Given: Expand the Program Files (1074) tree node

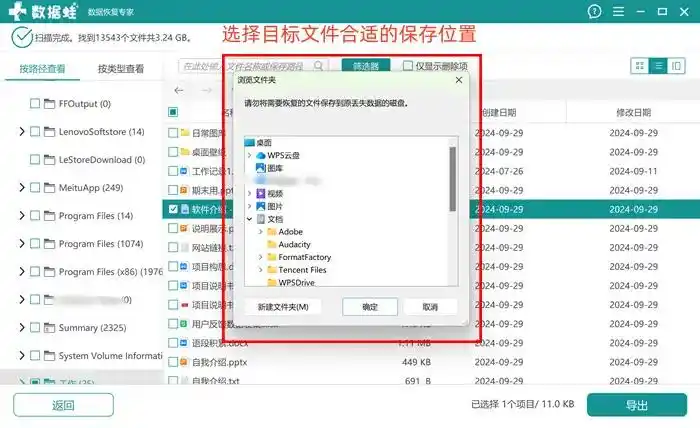Looking at the screenshot, I should 21,244.
